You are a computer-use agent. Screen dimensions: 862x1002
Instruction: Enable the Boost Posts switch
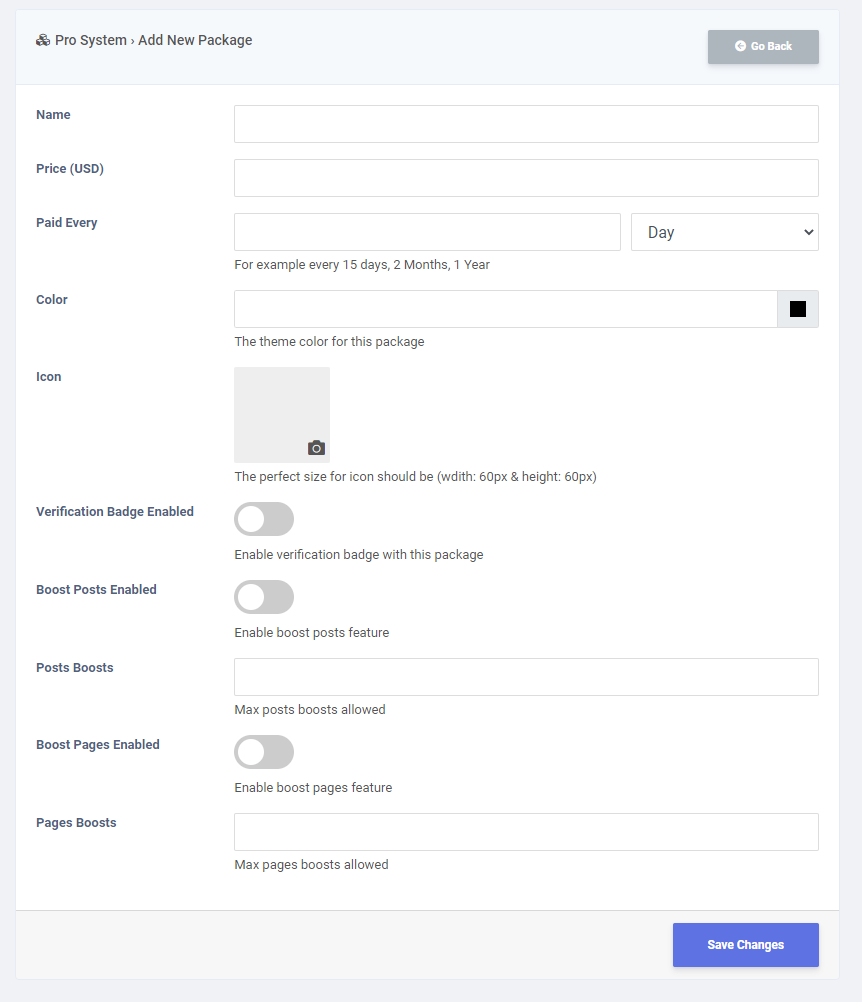pos(264,597)
